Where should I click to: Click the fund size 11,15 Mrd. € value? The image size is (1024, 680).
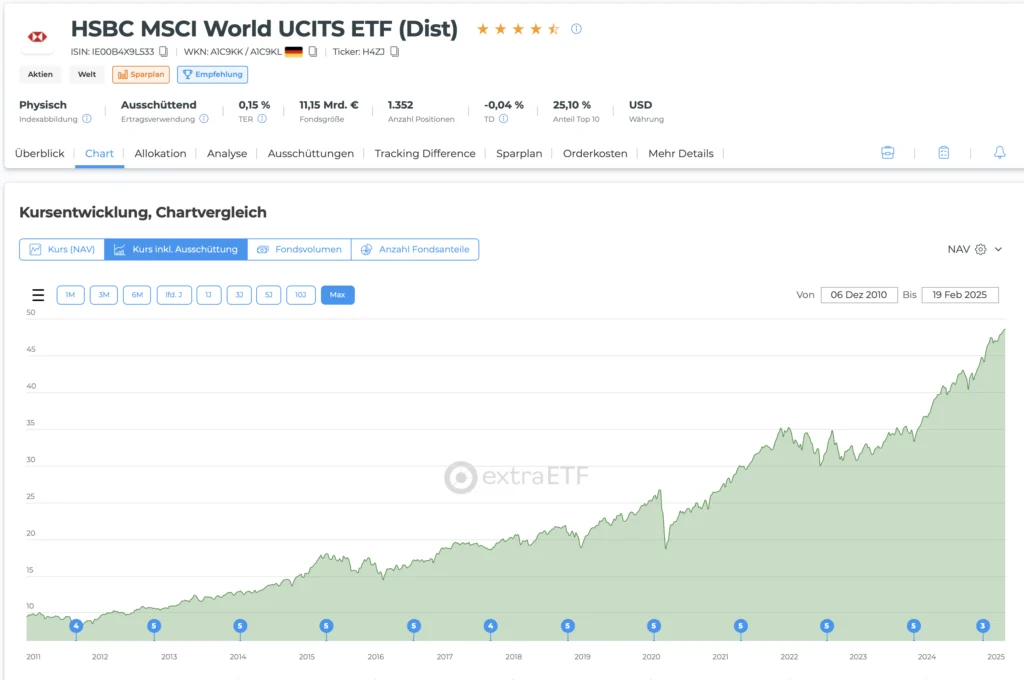click(x=329, y=105)
